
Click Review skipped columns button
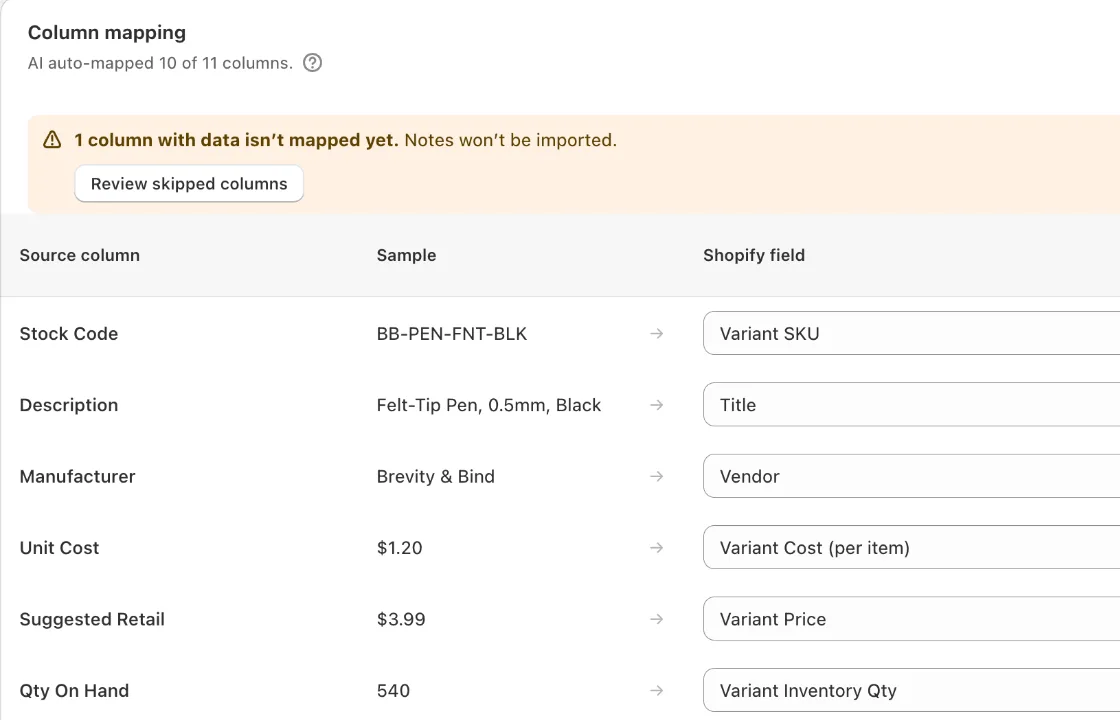pos(189,184)
